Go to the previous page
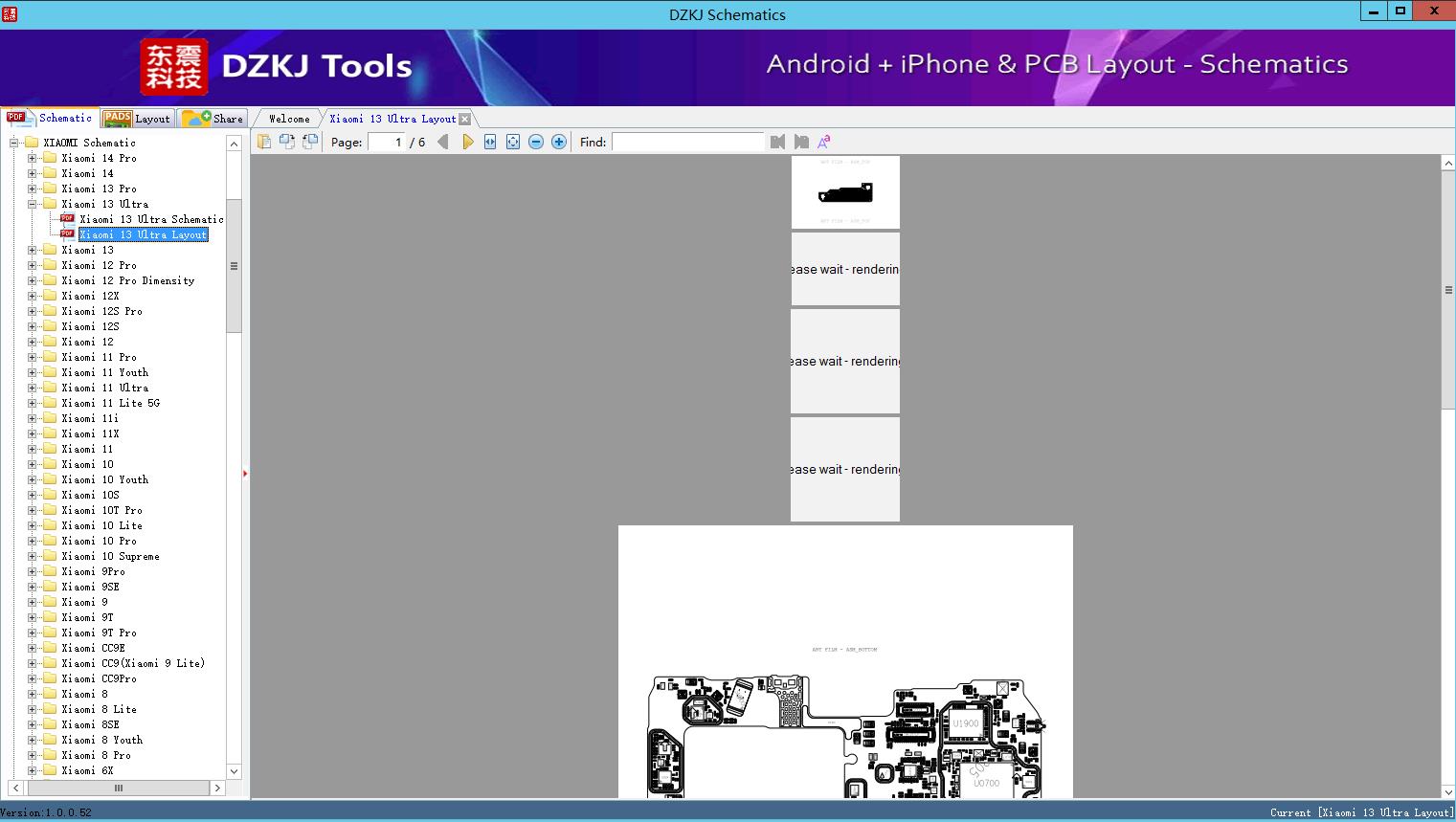Screen dimensions: 1456x822 tap(442, 142)
